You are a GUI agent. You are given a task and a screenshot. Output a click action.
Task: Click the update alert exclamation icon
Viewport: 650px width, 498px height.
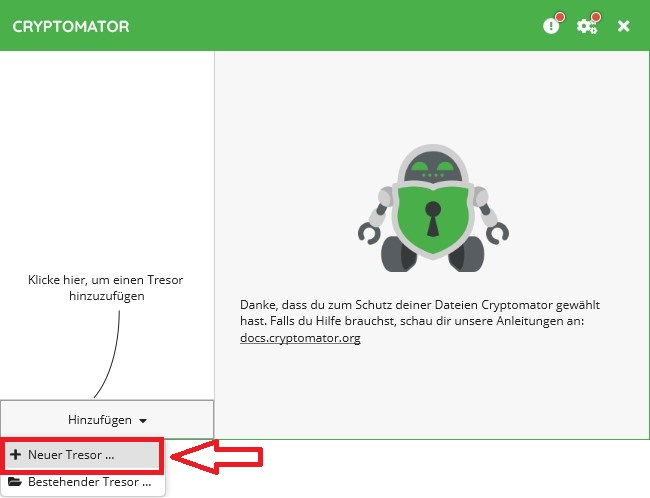point(551,26)
